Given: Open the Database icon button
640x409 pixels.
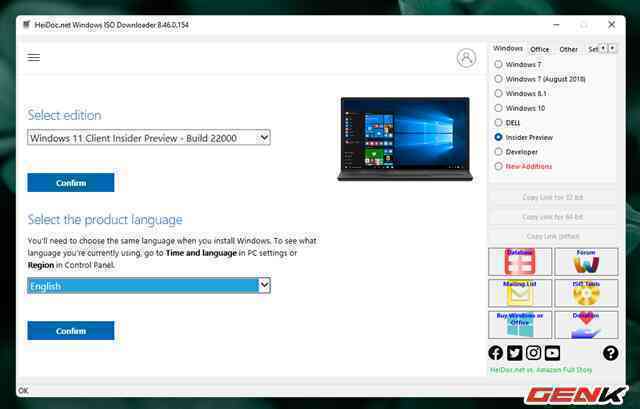Looking at the screenshot, I should [x=520, y=262].
